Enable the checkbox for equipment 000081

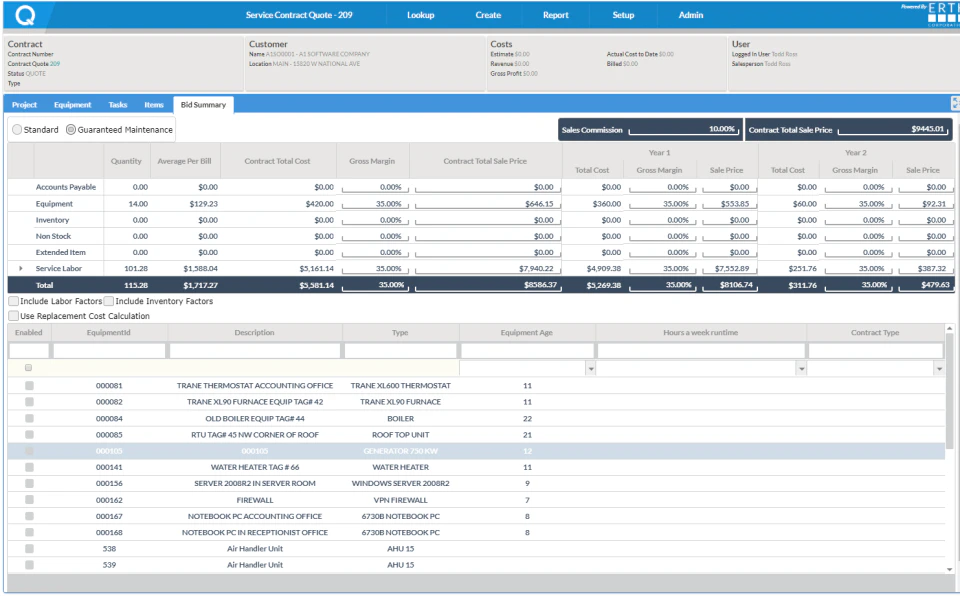tap(28, 385)
